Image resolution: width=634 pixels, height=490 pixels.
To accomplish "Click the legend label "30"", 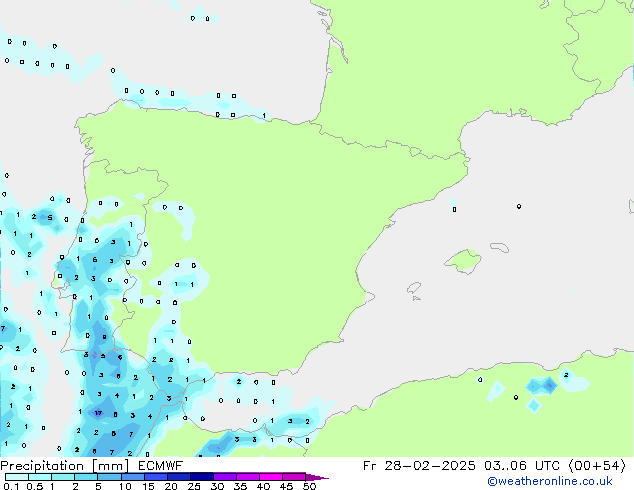I will click(217, 486).
